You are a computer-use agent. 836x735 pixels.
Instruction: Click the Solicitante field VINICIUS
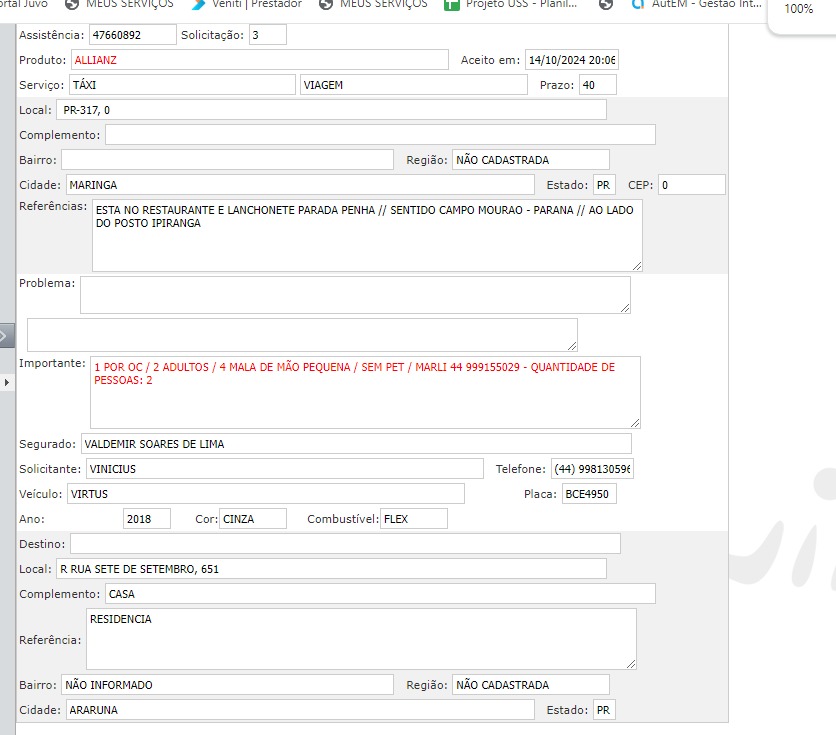[x=285, y=469]
